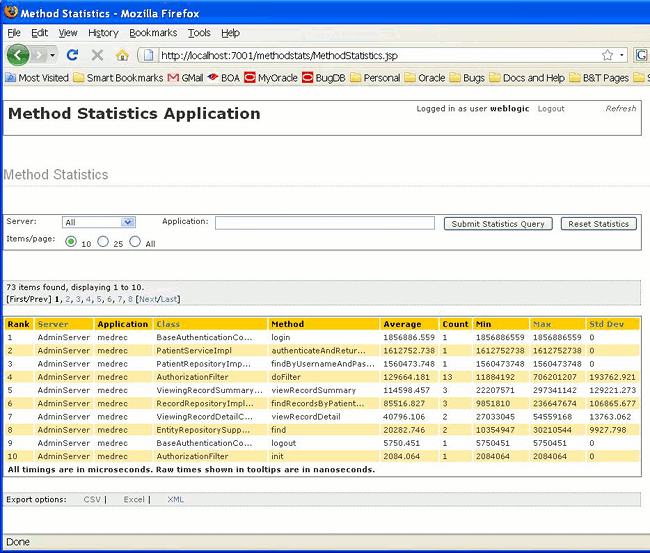Viewport: 650px width, 553px height.
Task: Select All items per page option
Action: click(x=136, y=242)
